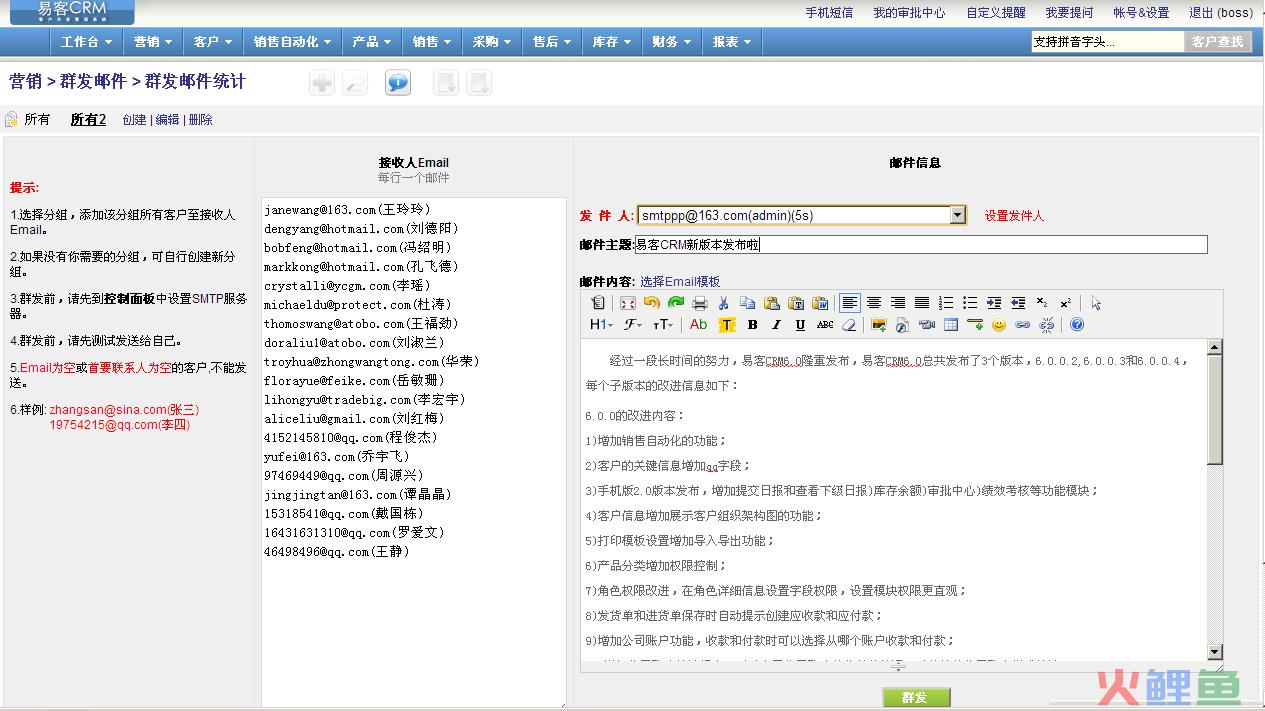
Task: Toggle bold formatting
Action: click(752, 325)
